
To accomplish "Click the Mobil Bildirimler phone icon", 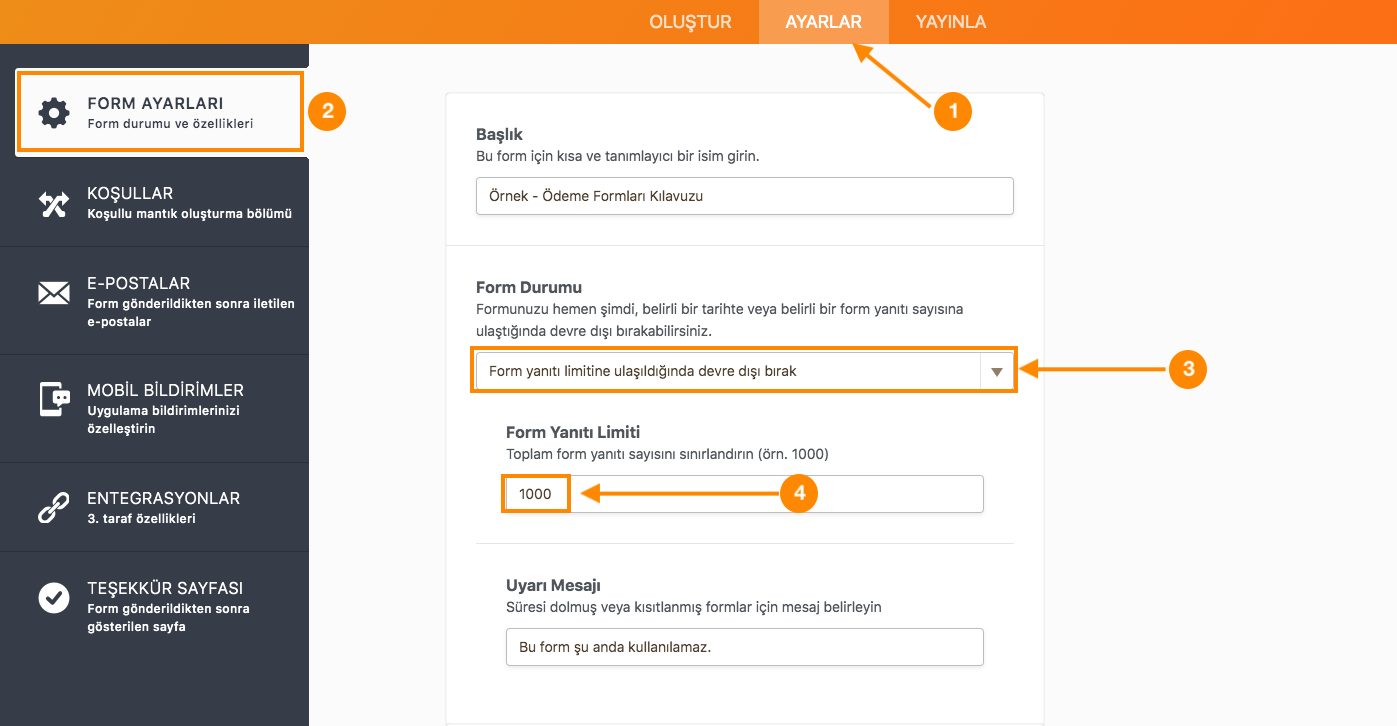I will [53, 399].
